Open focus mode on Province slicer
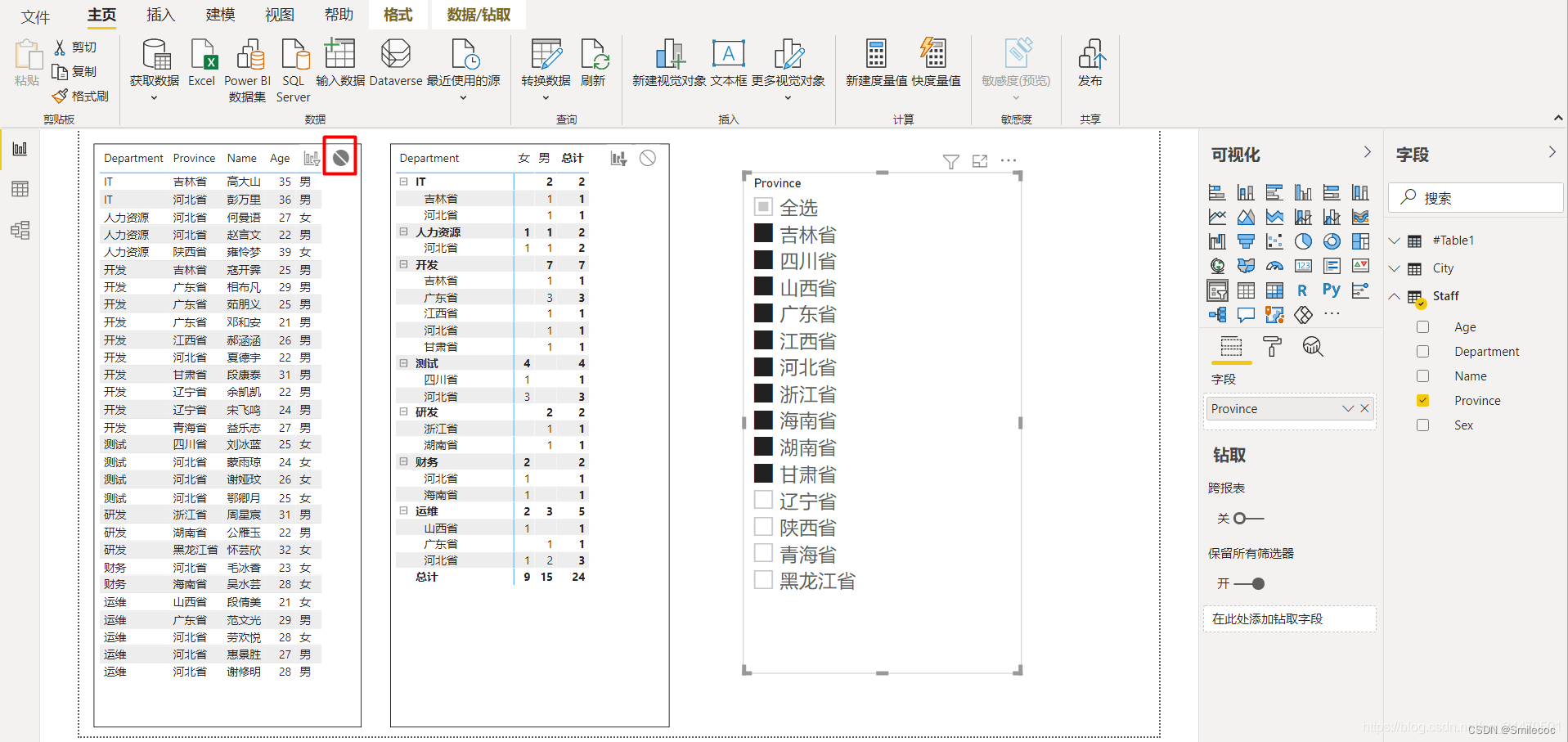The width and height of the screenshot is (1568, 742). 980,162
